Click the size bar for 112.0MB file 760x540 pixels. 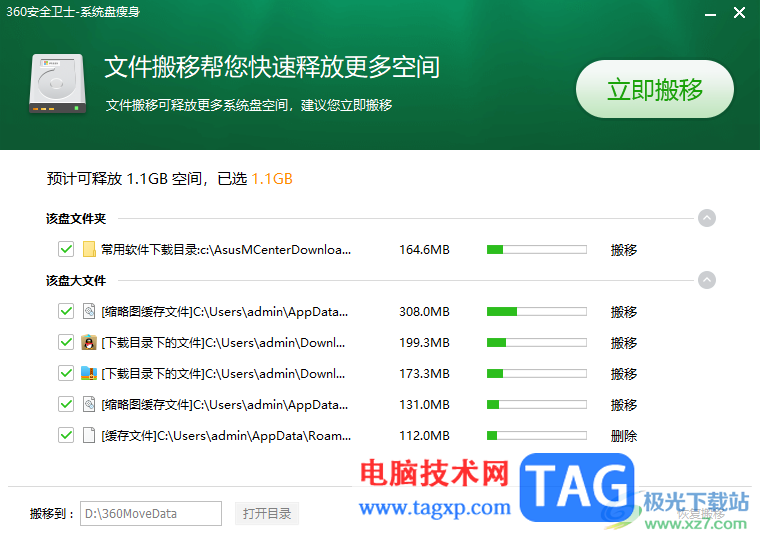[537, 436]
